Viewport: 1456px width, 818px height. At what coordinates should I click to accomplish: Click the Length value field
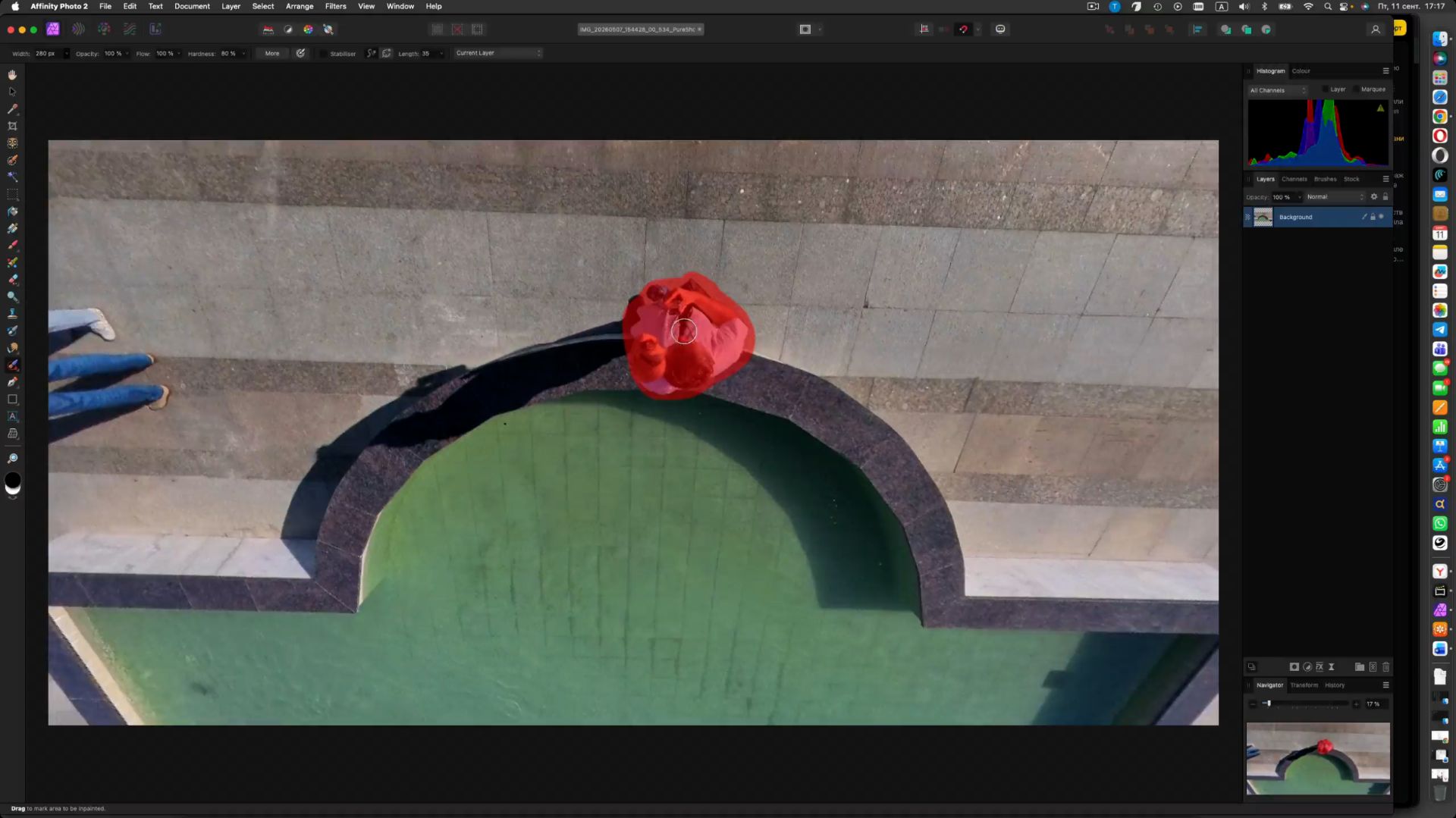point(428,54)
